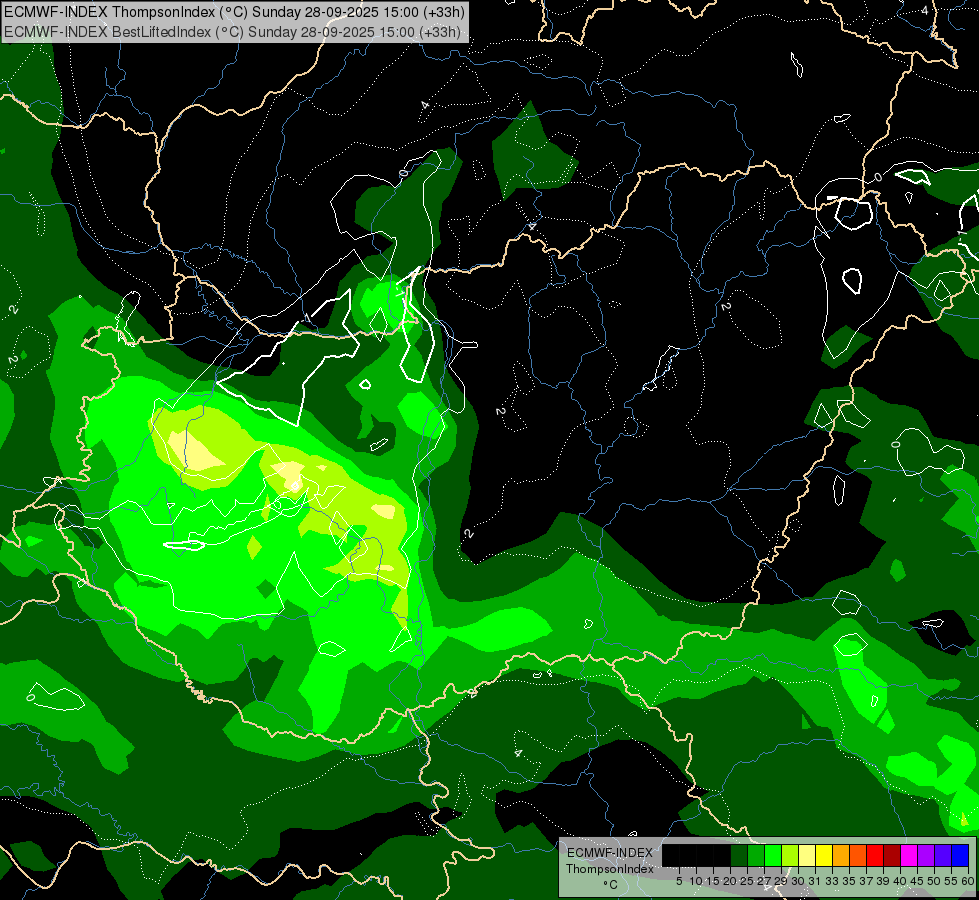Pick the magenta 40–45 legend swatch
Image resolution: width=979 pixels, height=900 pixels.
(x=909, y=855)
